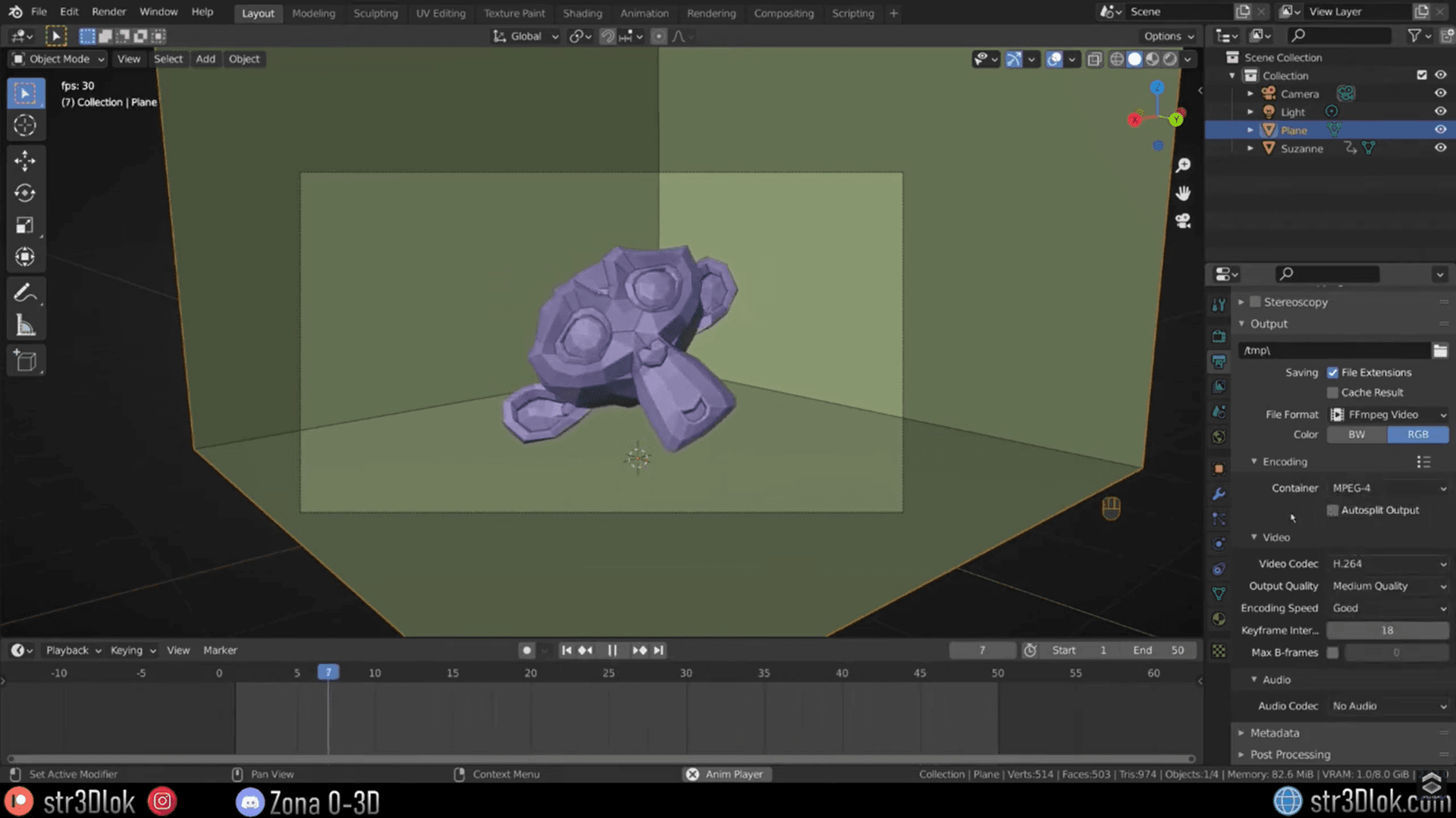1456x818 pixels.
Task: Enable the Stereoscopy checkbox
Action: [1255, 302]
